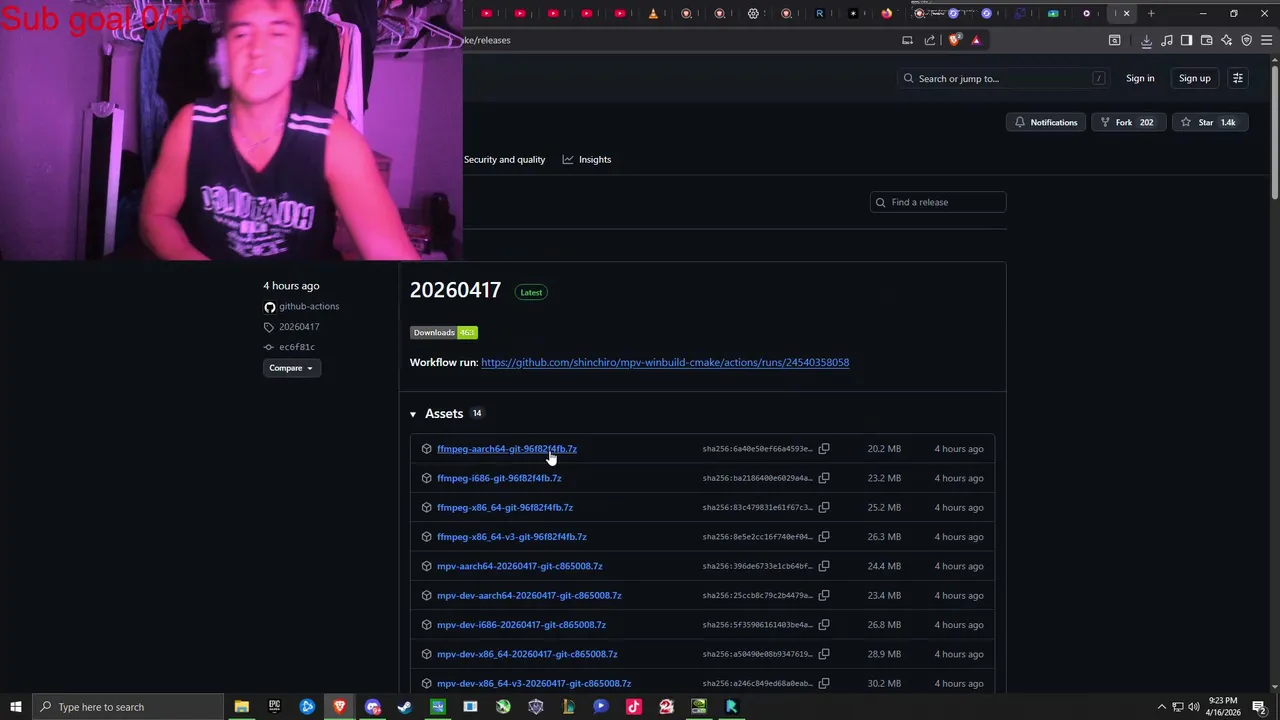Focus GitHub Search or jump to field

[1004, 78]
